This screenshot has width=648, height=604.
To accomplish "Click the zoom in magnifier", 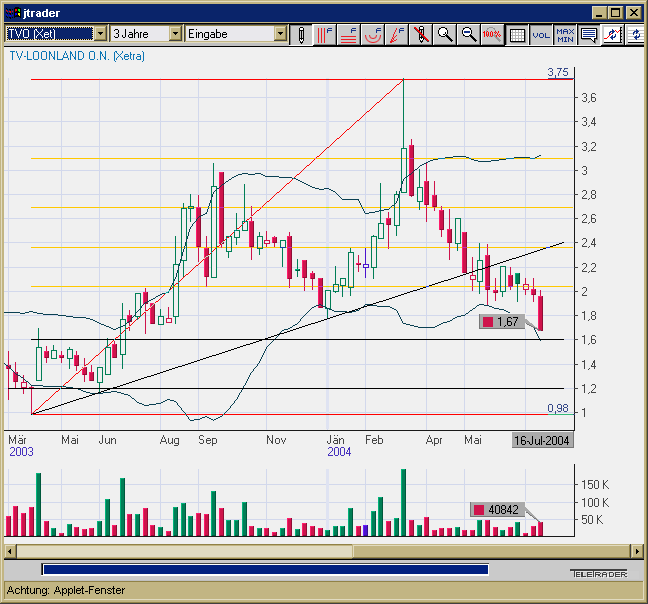I will (445, 34).
